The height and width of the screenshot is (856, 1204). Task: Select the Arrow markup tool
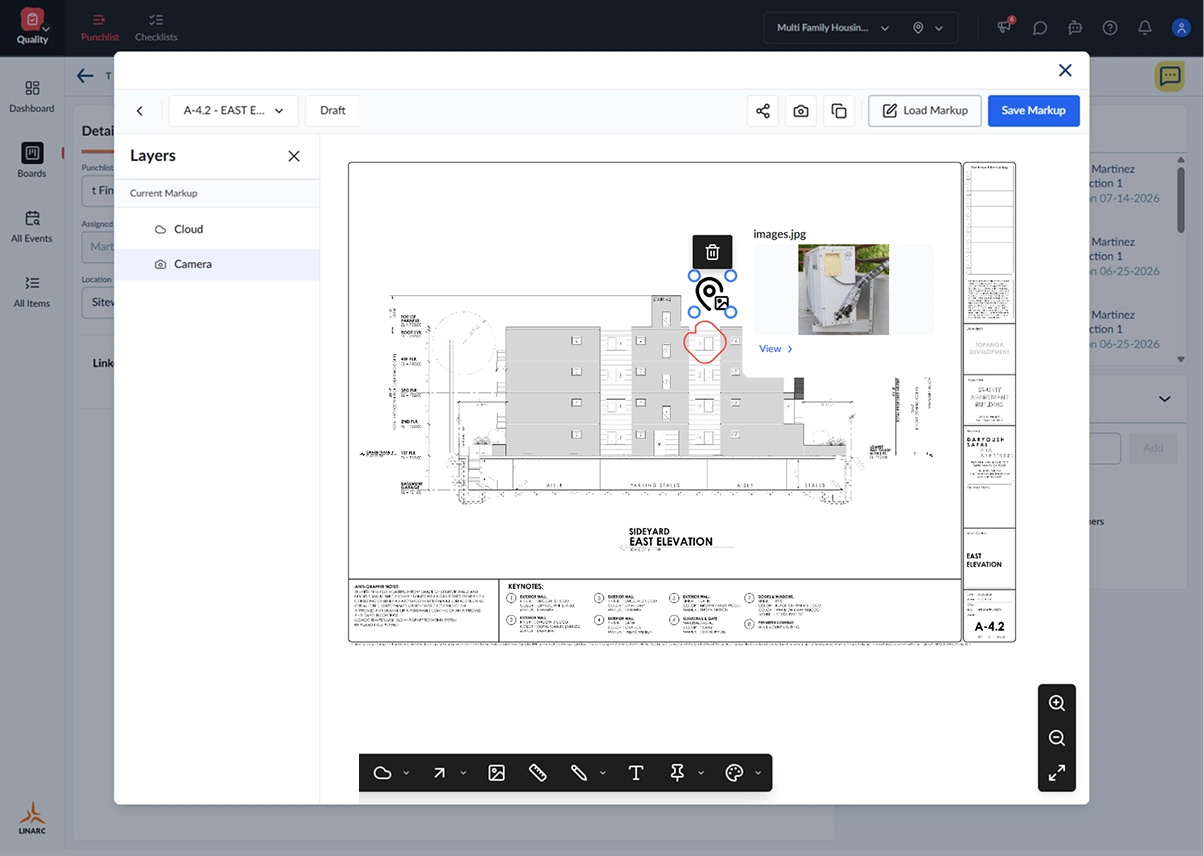coord(439,773)
